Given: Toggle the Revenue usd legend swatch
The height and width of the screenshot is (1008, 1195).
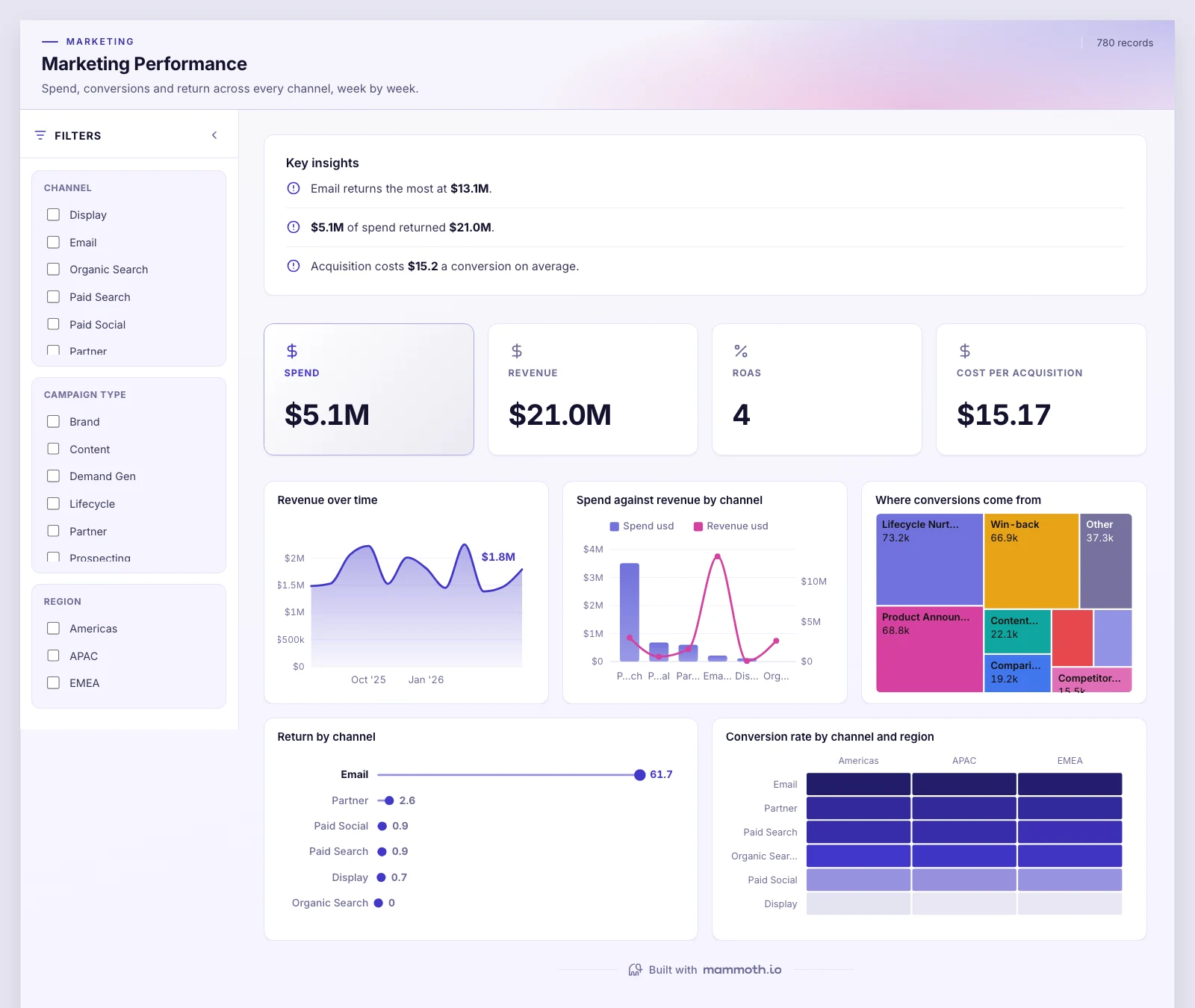Looking at the screenshot, I should 698,526.
